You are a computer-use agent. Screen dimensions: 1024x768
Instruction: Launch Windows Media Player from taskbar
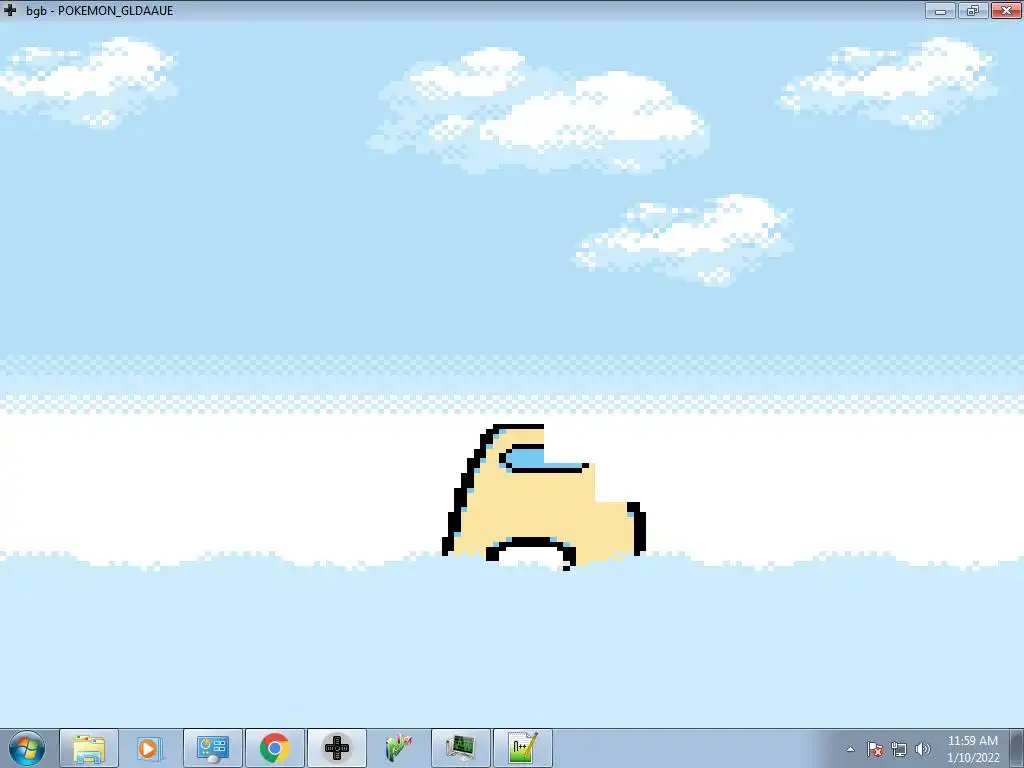coord(149,748)
